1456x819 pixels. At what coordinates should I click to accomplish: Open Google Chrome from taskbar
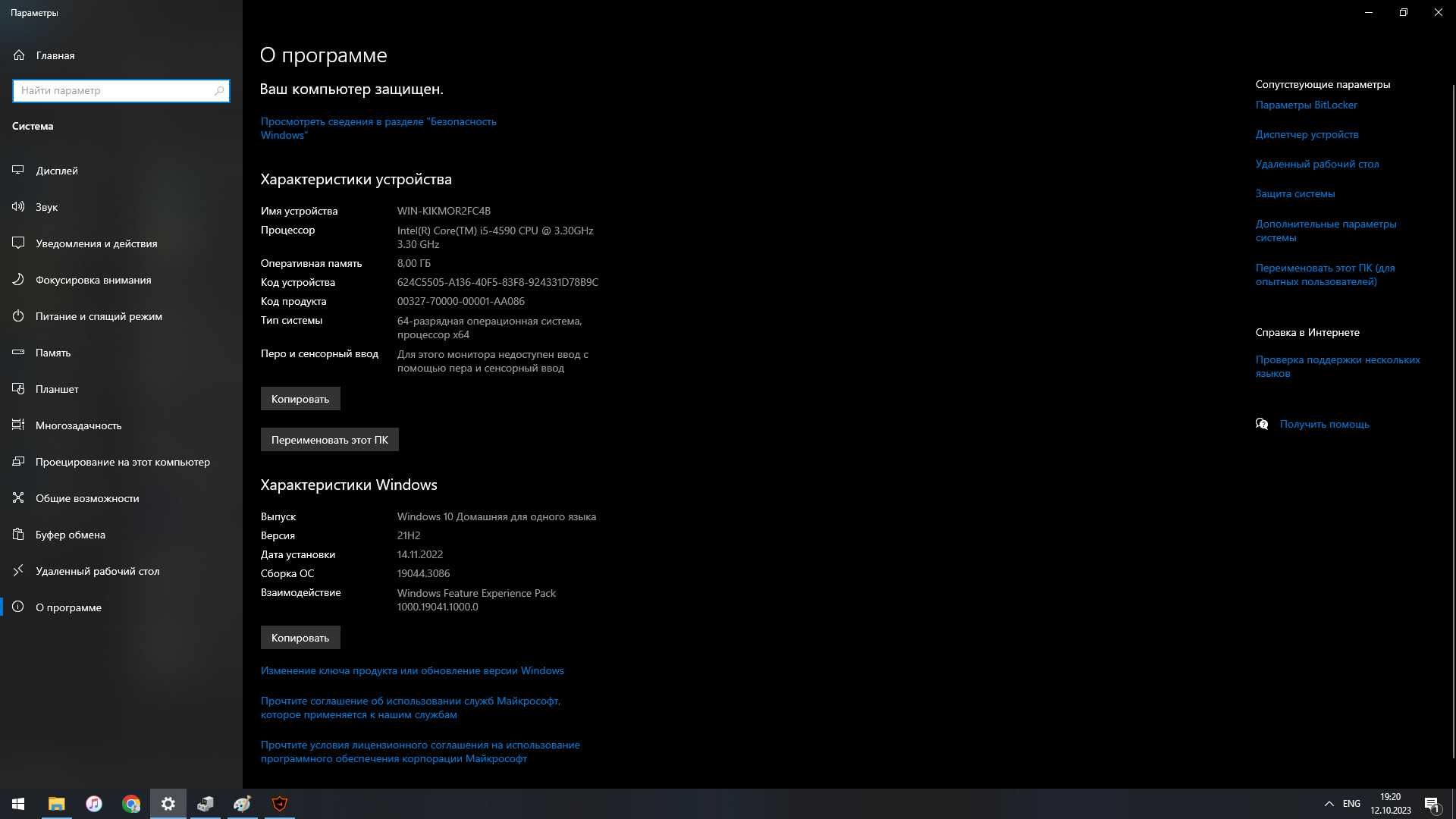pos(130,804)
